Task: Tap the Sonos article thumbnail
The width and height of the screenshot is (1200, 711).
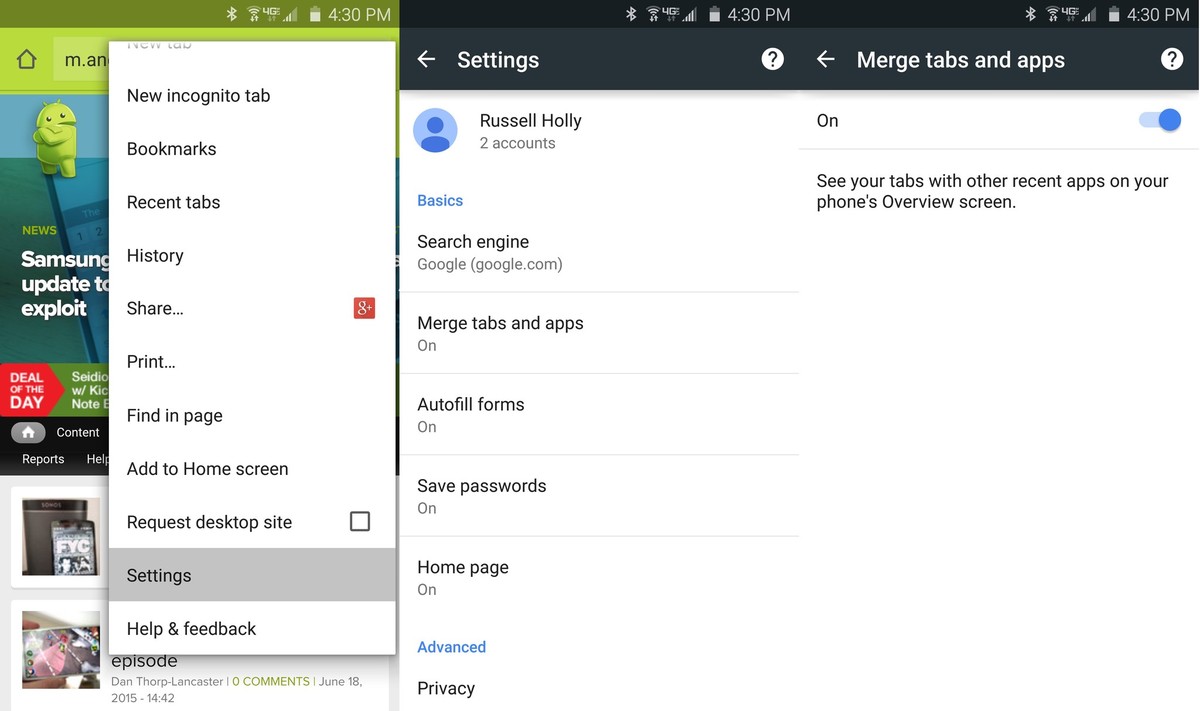Action: coord(61,536)
